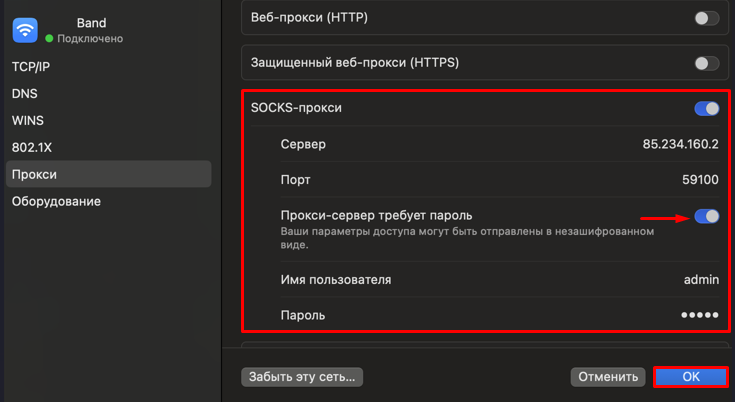
Task: Disable the SOCKS-прокси toggle
Action: (x=706, y=109)
